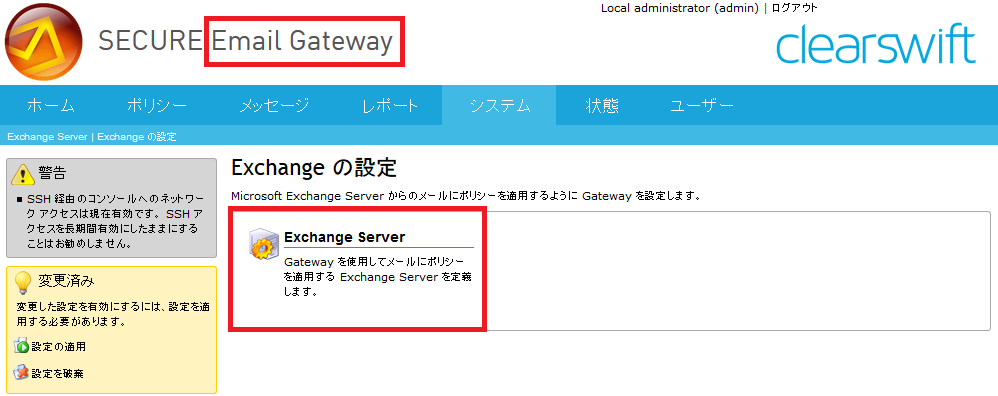Click the orange Clearswift orb logo
The image size is (998, 396).
click(x=43, y=42)
